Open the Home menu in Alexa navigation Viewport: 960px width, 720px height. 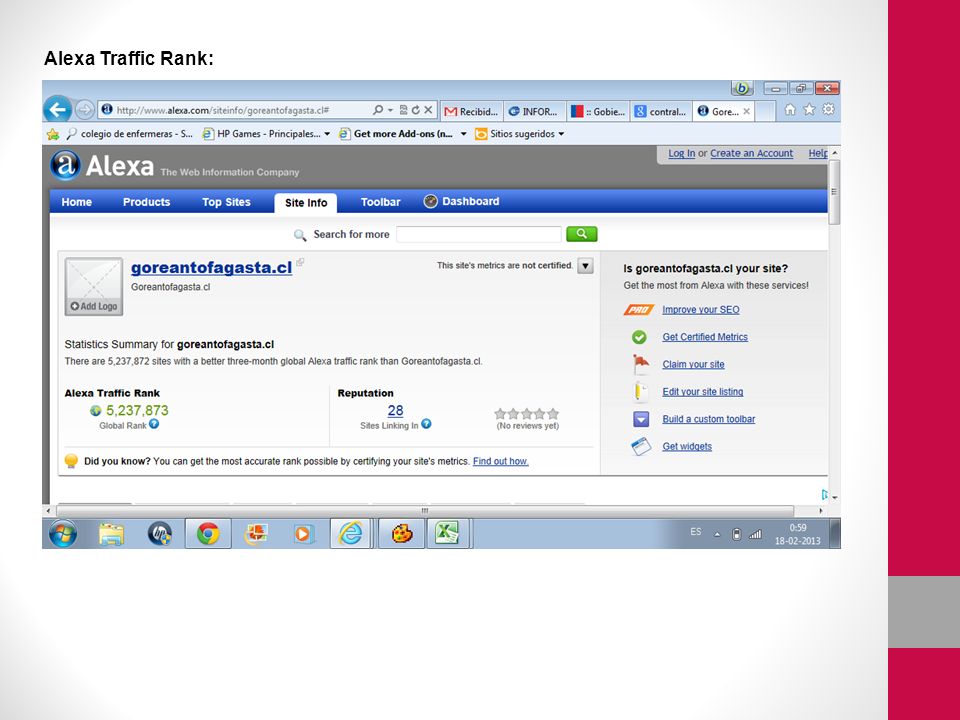(77, 202)
